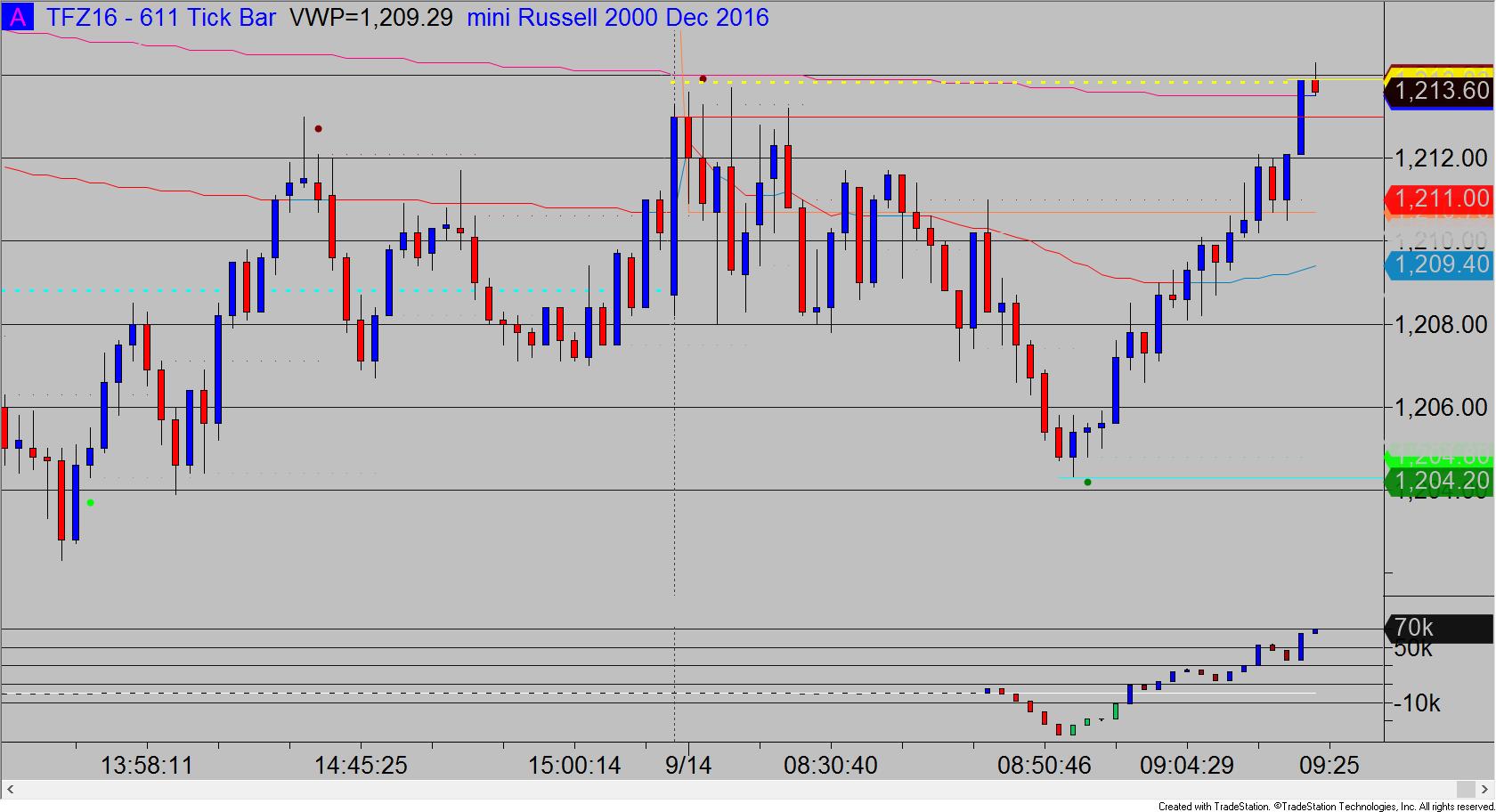Click the 13:58:11 time axis label
This screenshot has width=1496, height=812.
147,766
